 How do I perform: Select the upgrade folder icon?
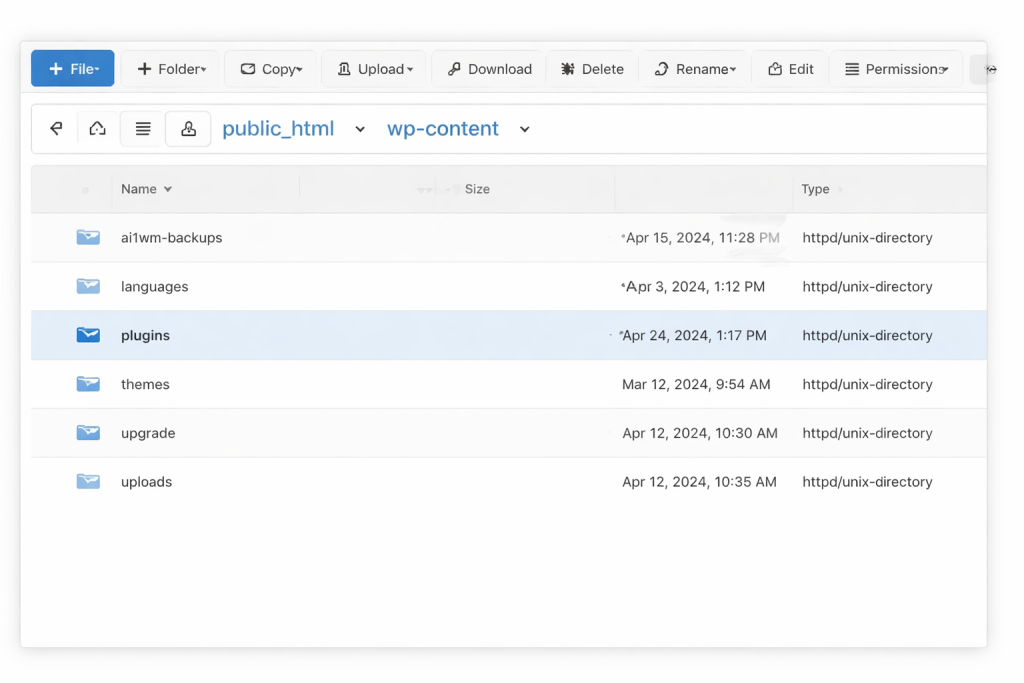point(88,433)
